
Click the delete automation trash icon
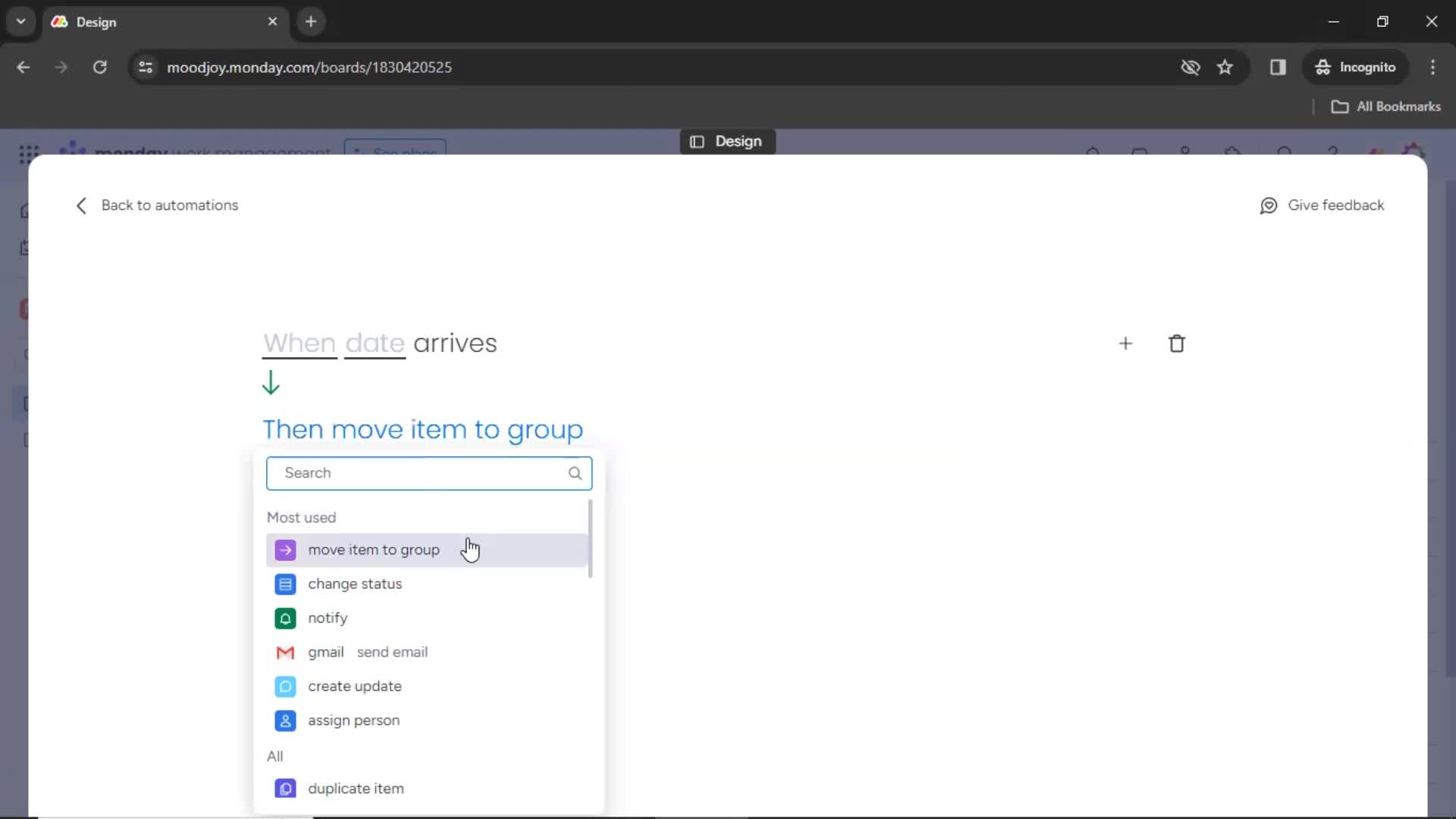click(1176, 343)
